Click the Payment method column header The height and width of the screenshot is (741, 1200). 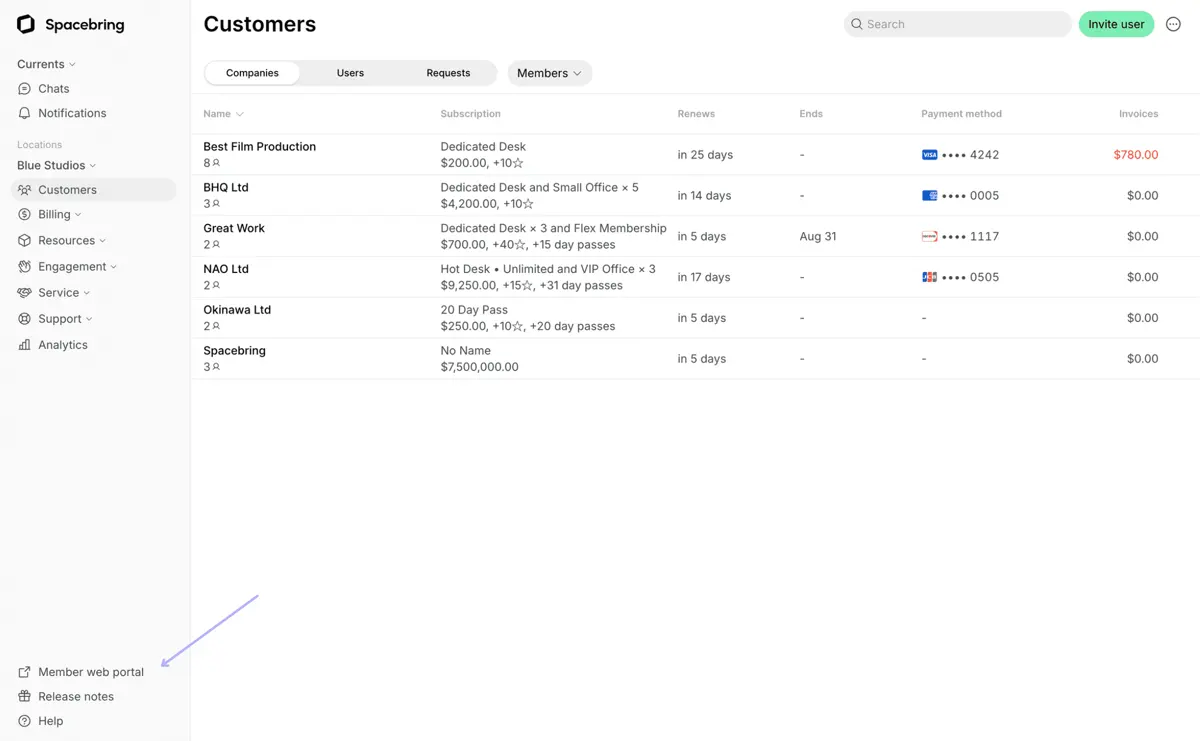pos(961,114)
